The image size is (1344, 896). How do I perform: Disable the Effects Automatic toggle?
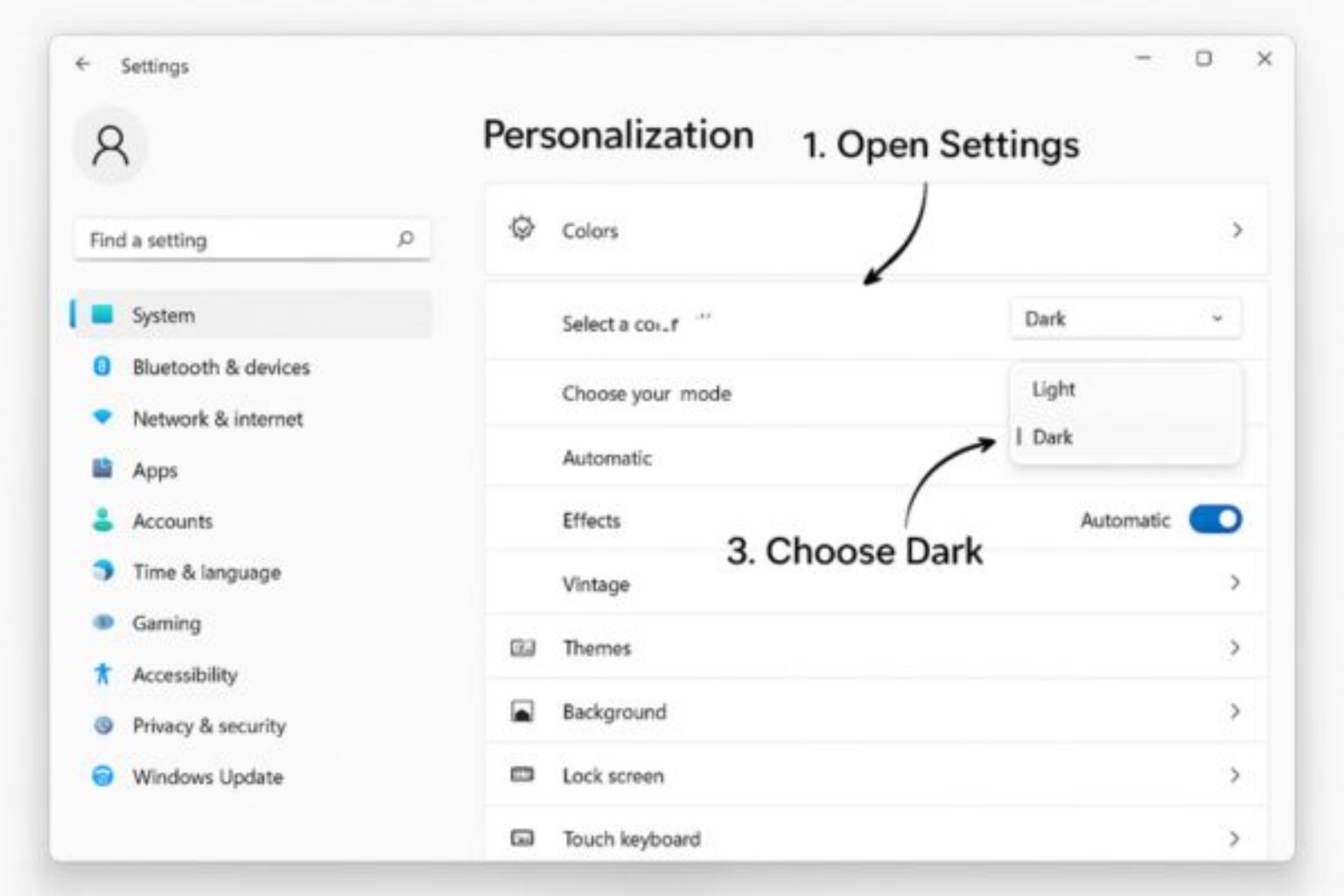pyautogui.click(x=1216, y=519)
